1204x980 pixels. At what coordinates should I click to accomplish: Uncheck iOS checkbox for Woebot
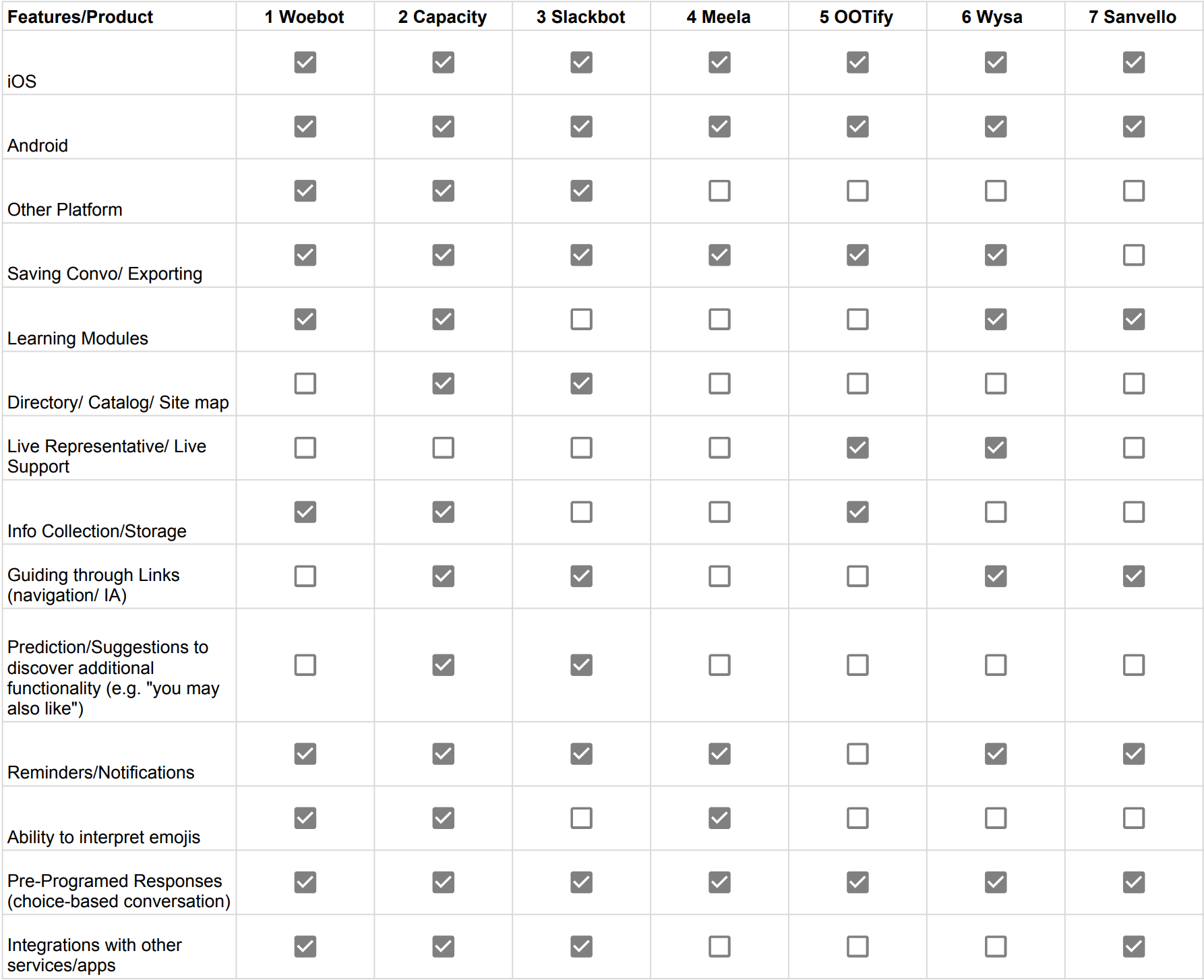[x=305, y=62]
